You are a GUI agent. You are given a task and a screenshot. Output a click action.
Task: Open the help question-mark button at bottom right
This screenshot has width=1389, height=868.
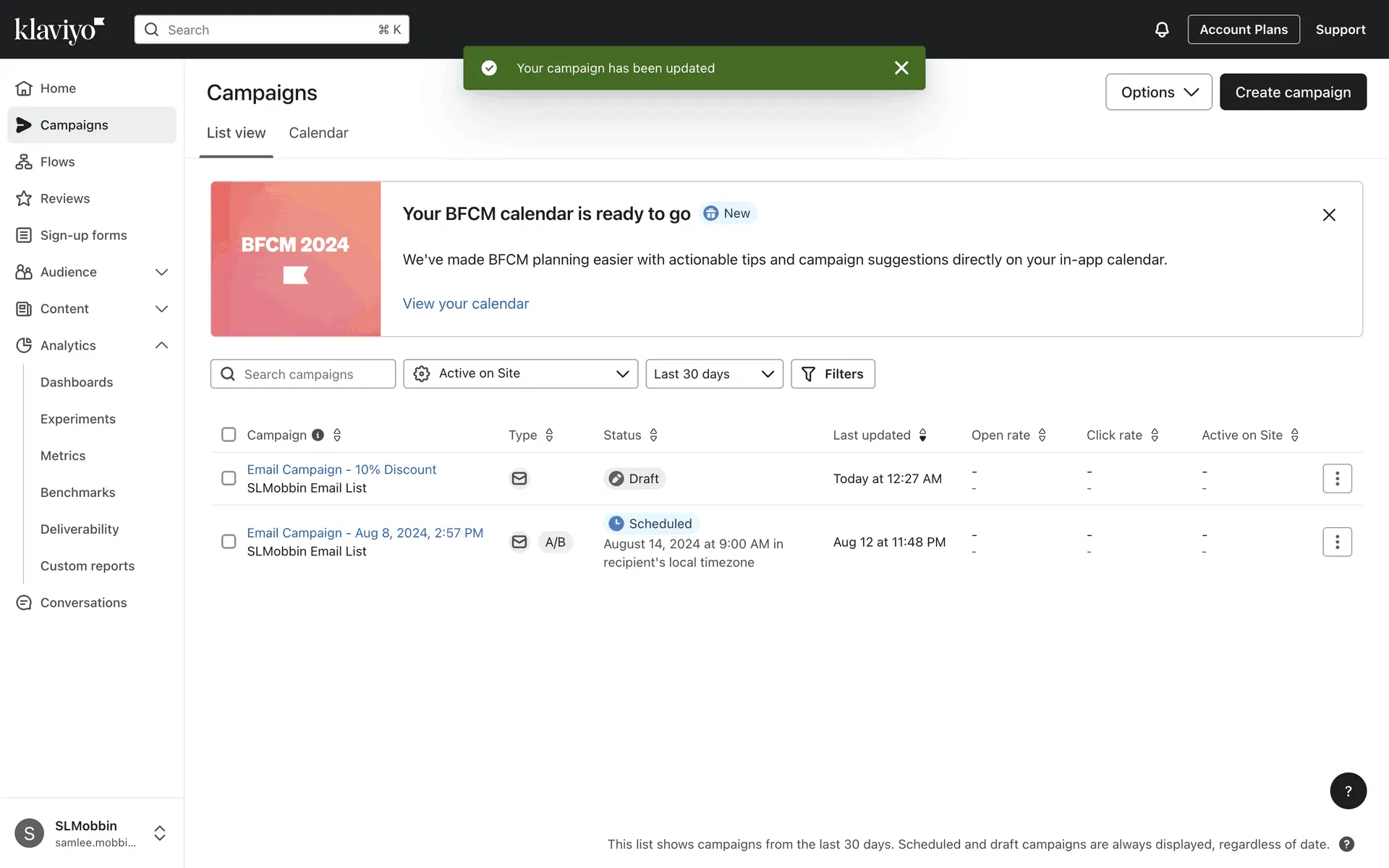1348,791
